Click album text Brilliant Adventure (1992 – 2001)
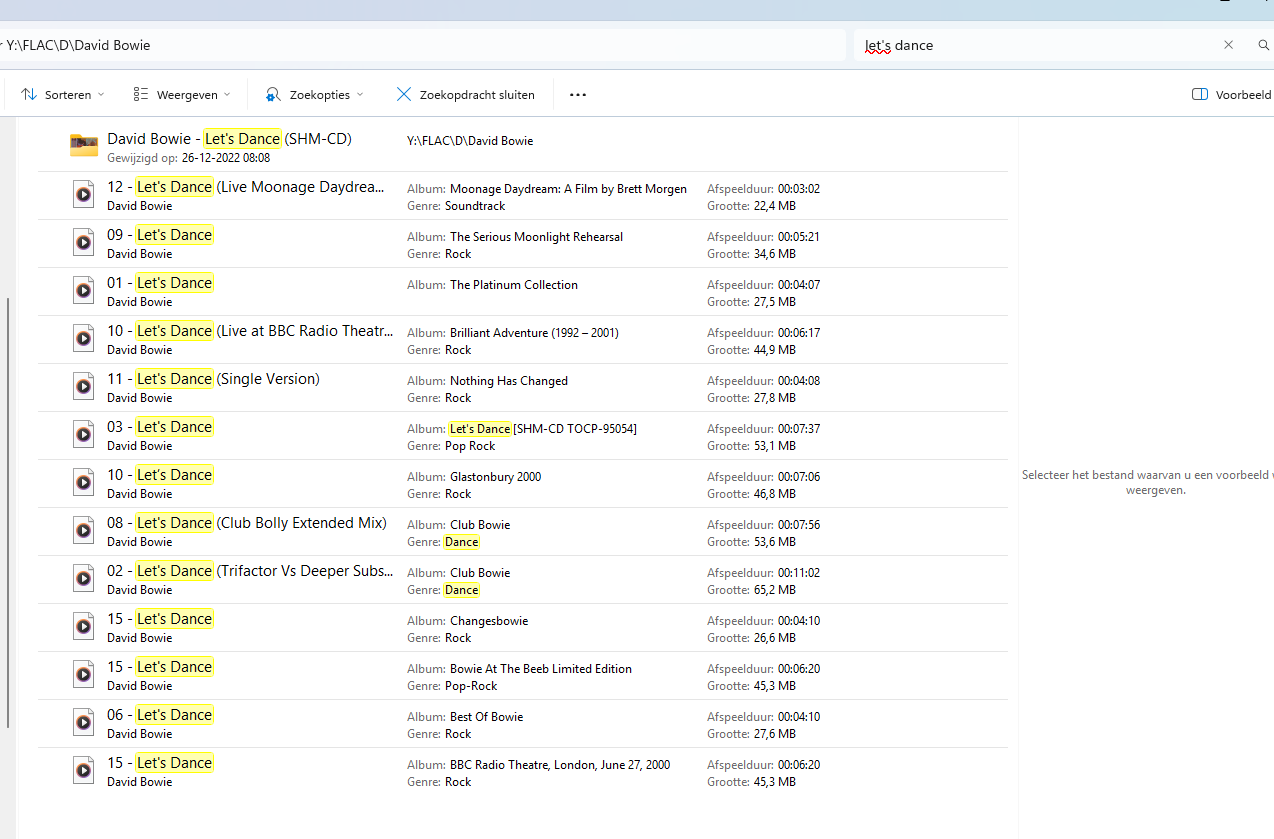Image resolution: width=1274 pixels, height=839 pixels. [x=534, y=333]
